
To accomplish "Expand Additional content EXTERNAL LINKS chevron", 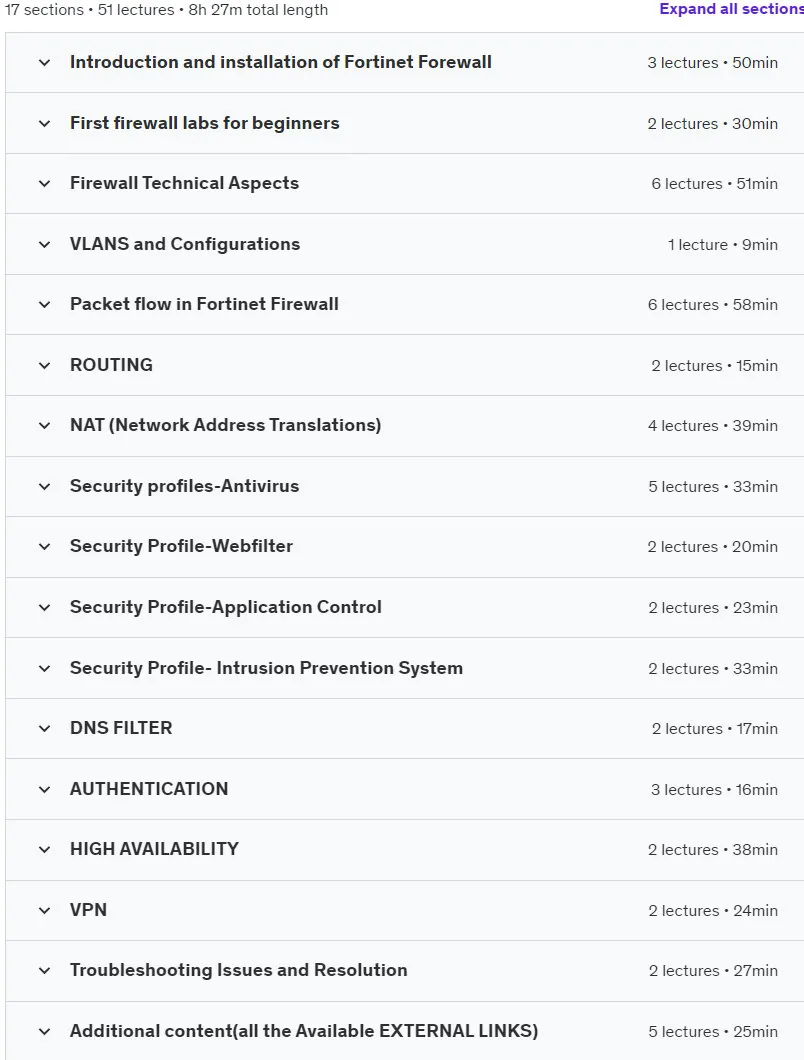I will 45,1032.
